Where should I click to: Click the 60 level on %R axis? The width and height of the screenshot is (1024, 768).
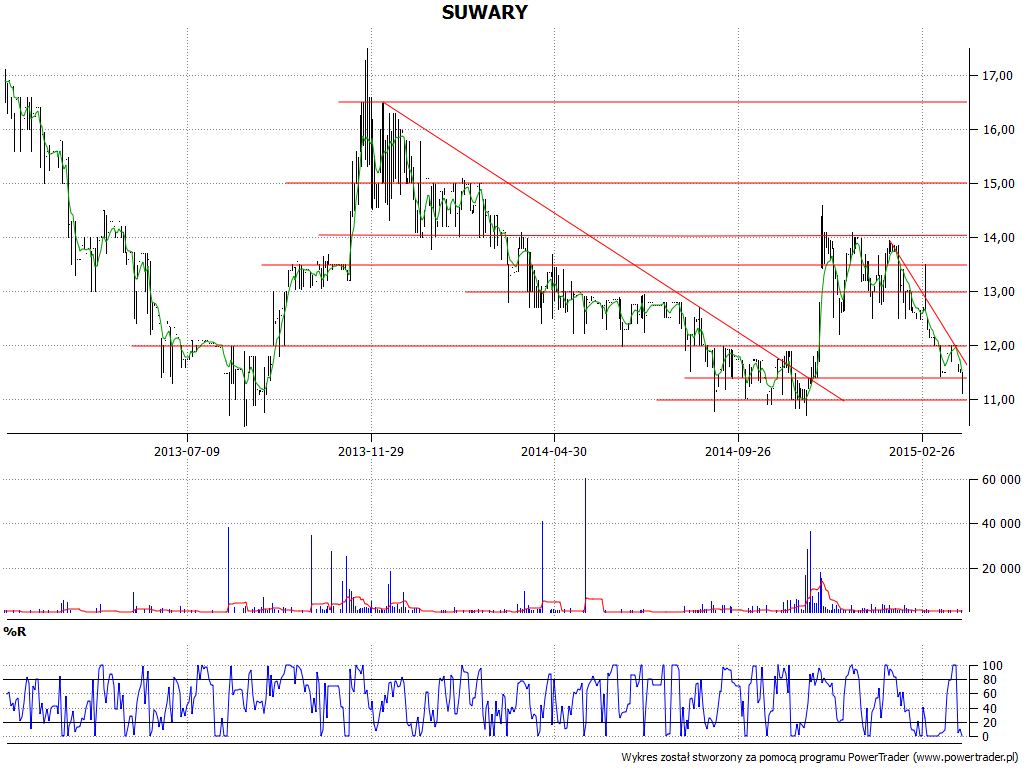(x=989, y=694)
